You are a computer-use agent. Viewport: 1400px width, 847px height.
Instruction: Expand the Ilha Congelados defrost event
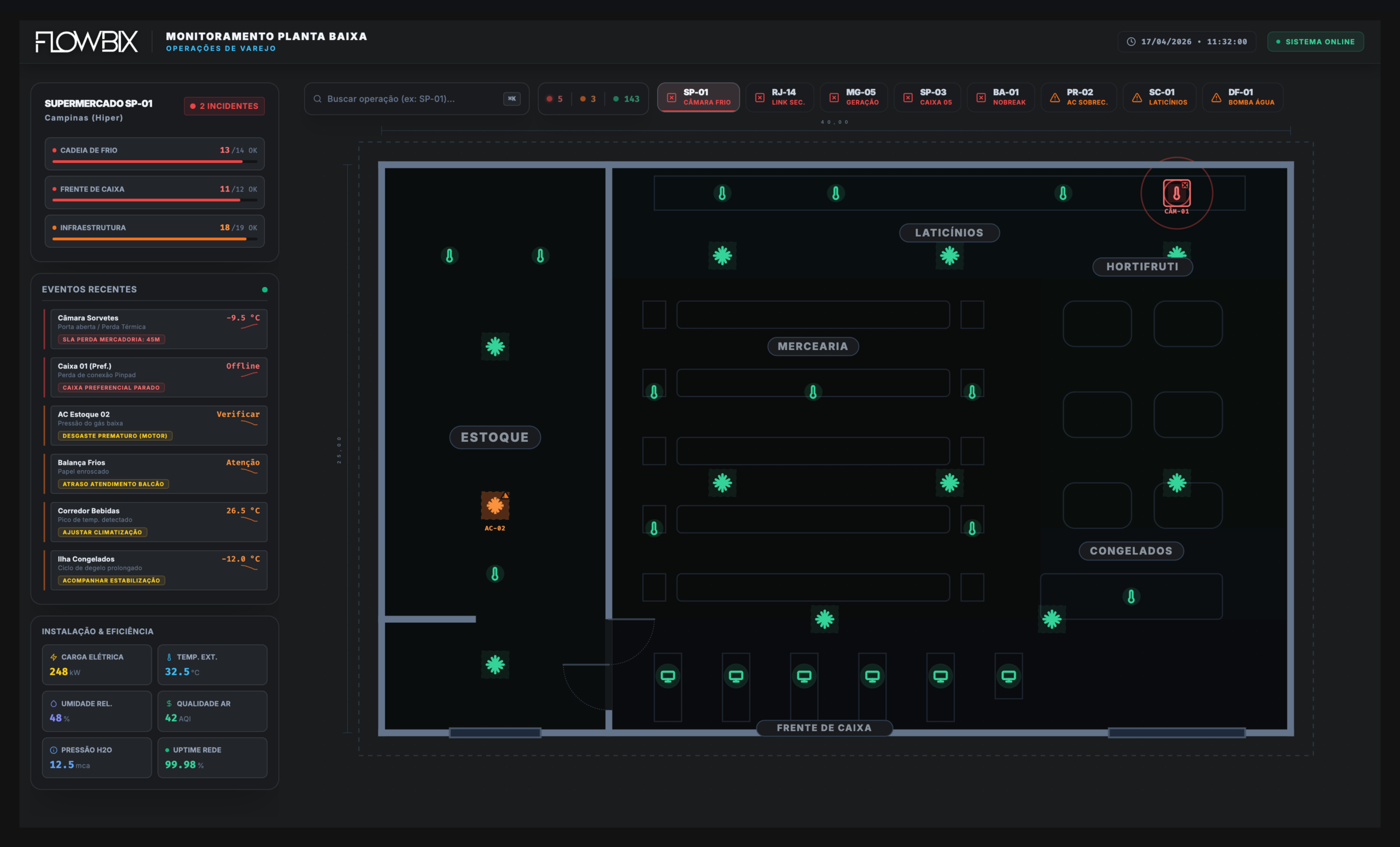point(159,570)
